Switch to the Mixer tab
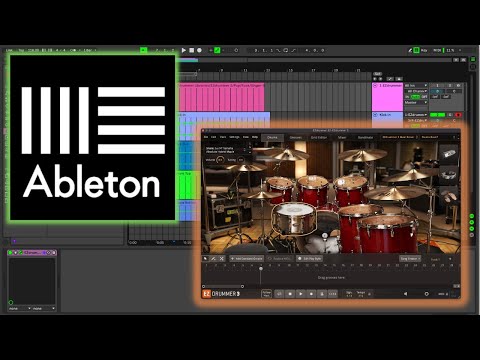This screenshot has height=360, width=480. [342, 137]
